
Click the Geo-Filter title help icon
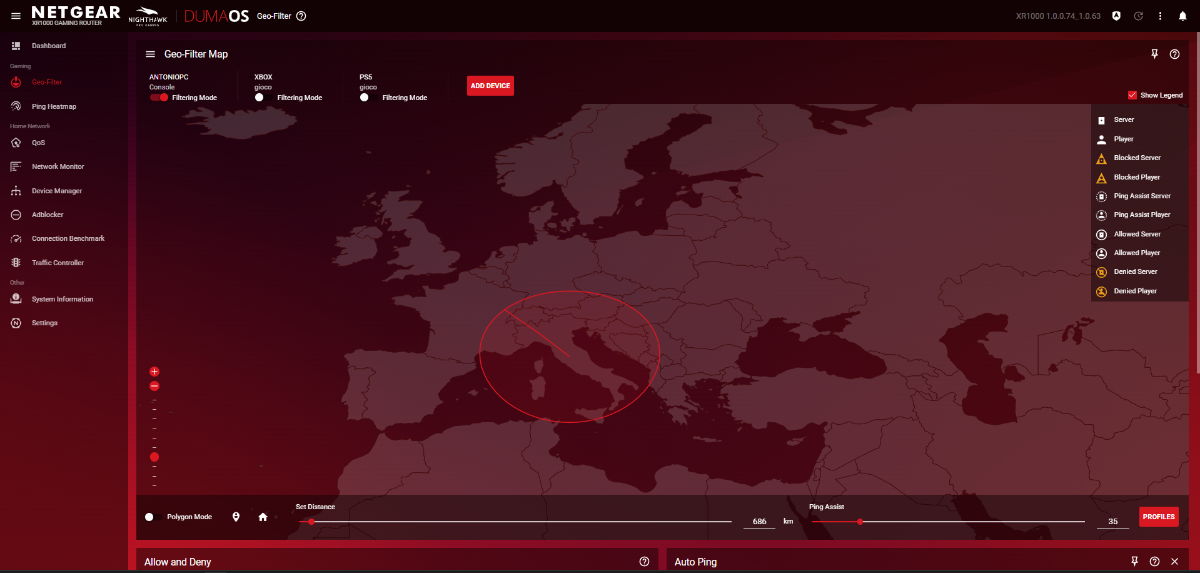pos(301,16)
